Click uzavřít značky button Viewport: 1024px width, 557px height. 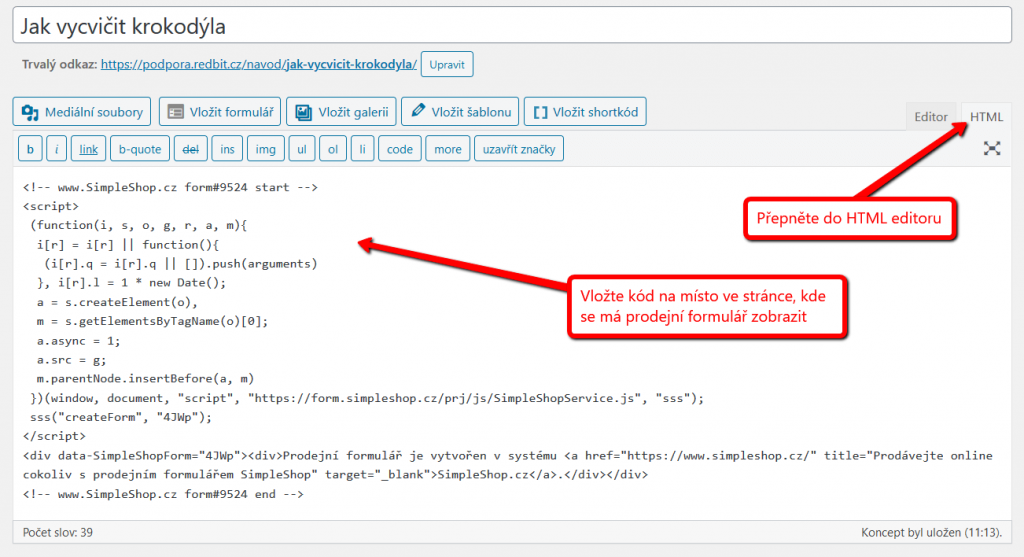(x=519, y=149)
